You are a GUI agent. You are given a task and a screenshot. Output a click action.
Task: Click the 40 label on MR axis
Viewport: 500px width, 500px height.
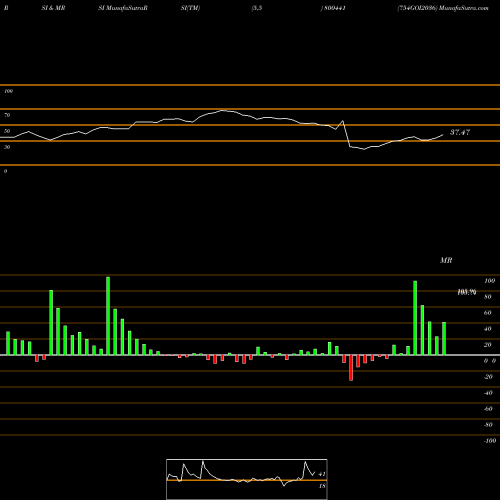click(488, 329)
